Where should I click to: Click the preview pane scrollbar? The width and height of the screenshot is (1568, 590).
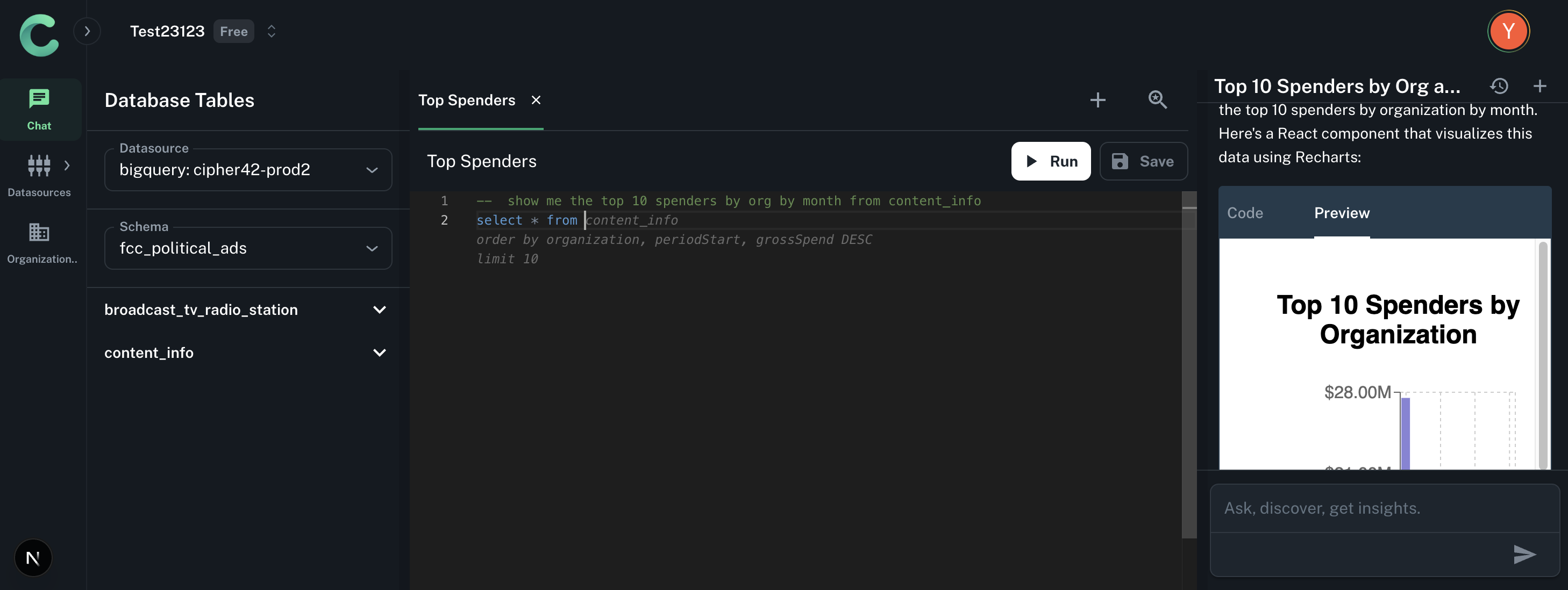(x=1542, y=355)
